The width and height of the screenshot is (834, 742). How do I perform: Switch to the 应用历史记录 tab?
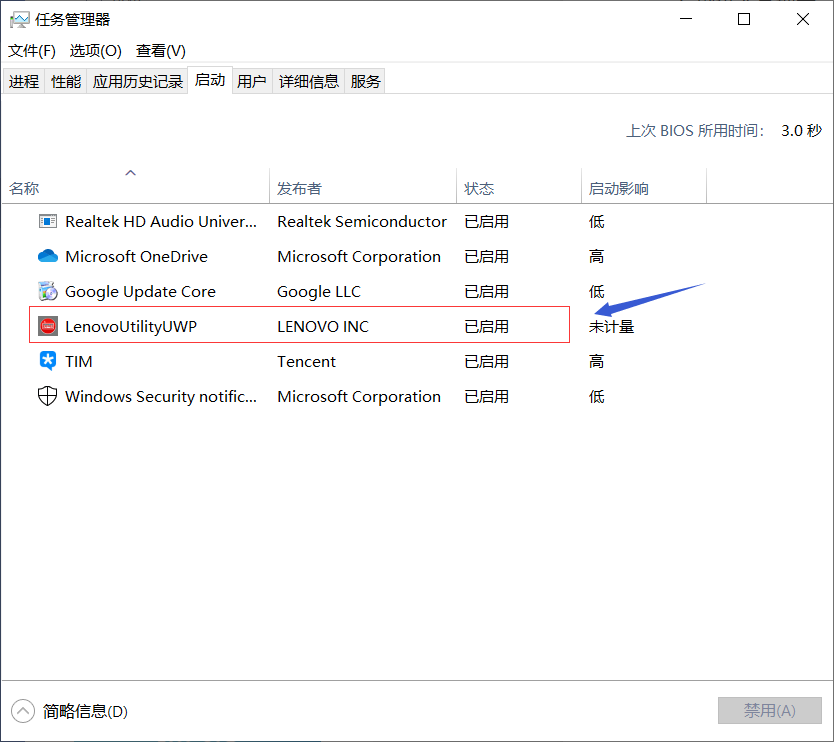pos(137,81)
